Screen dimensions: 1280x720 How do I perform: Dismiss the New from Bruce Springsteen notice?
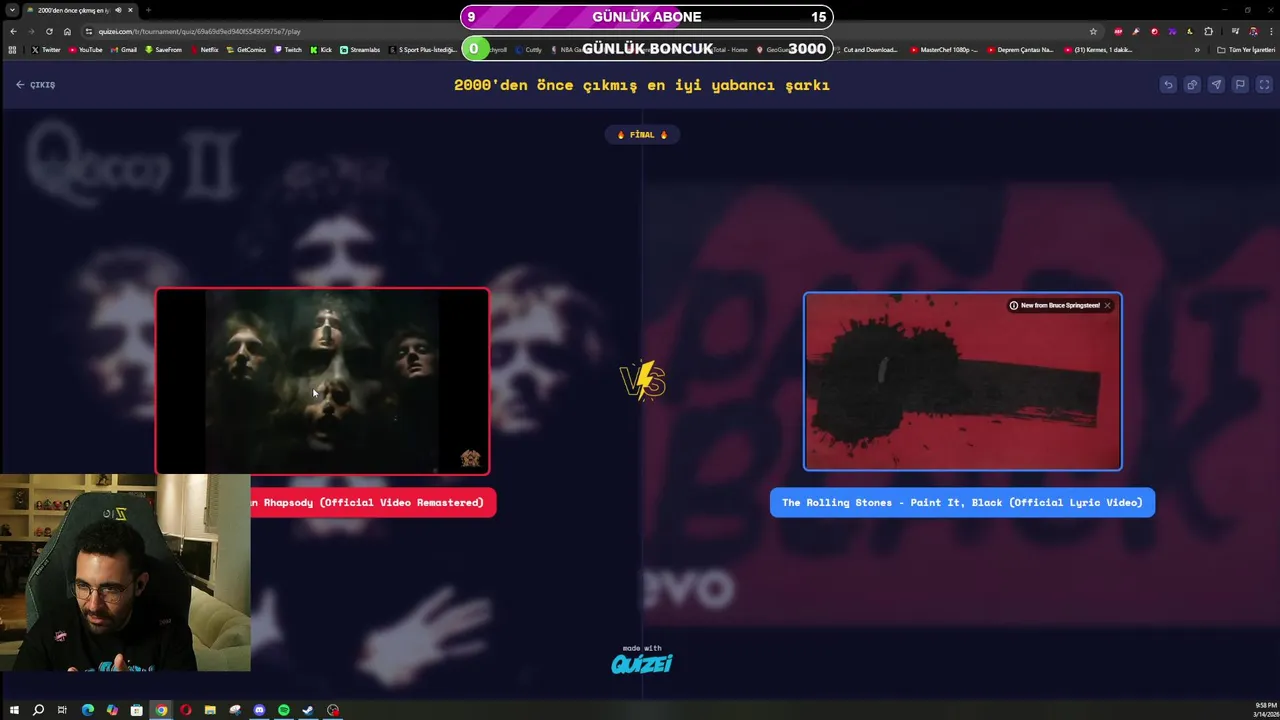coord(1107,305)
